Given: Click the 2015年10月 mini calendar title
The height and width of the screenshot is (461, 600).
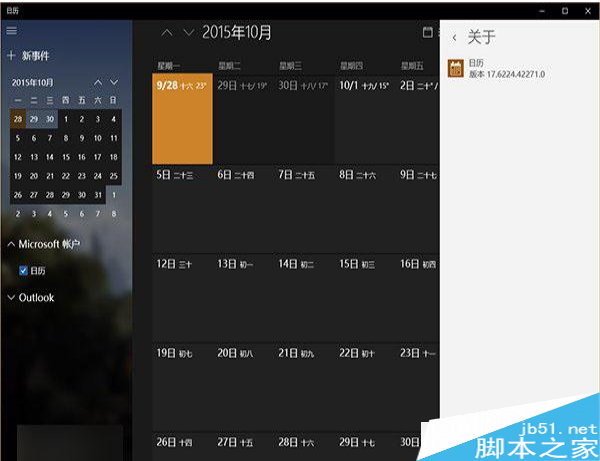Looking at the screenshot, I should pos(33,83).
